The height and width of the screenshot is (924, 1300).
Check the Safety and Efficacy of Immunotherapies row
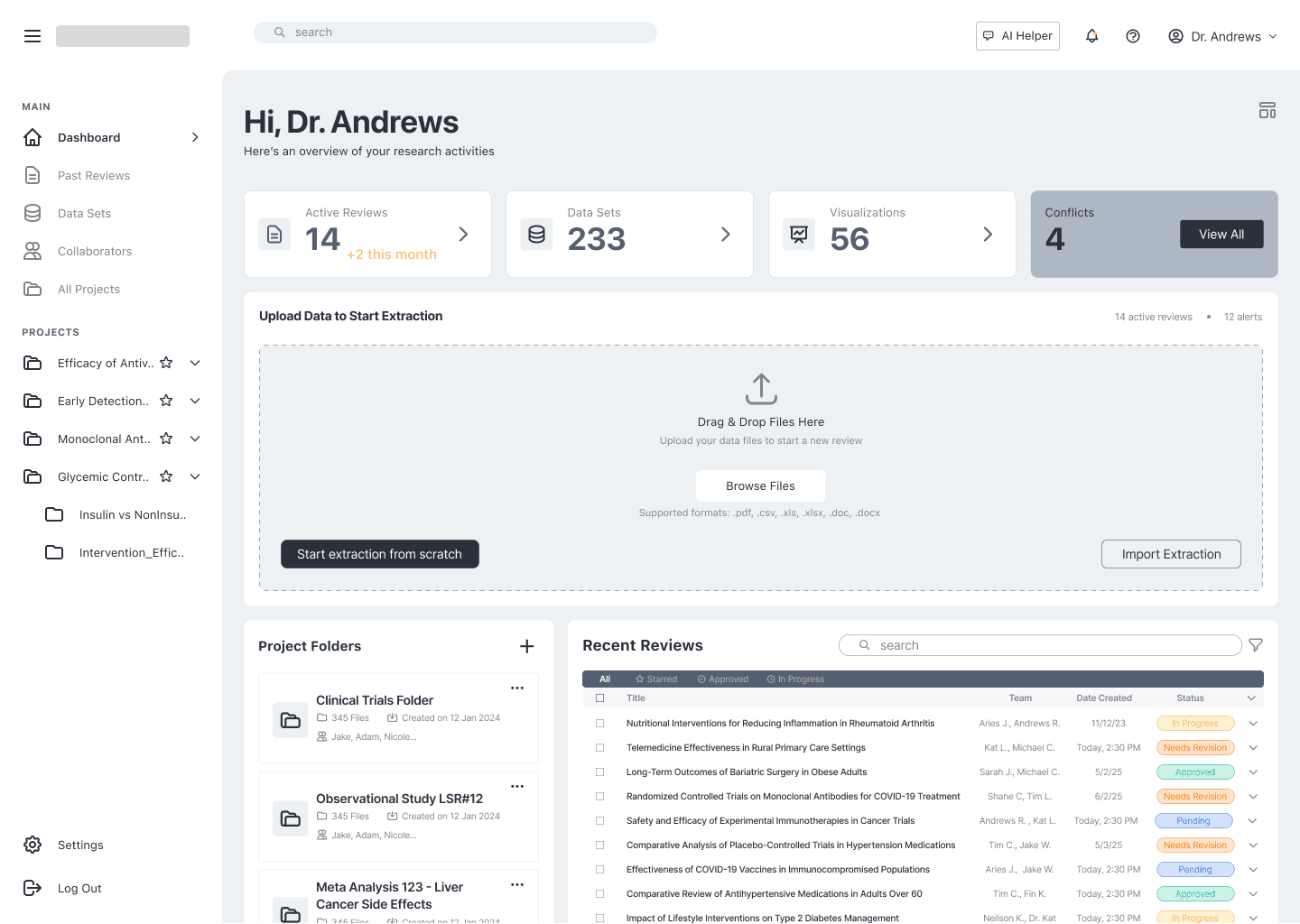pos(599,821)
